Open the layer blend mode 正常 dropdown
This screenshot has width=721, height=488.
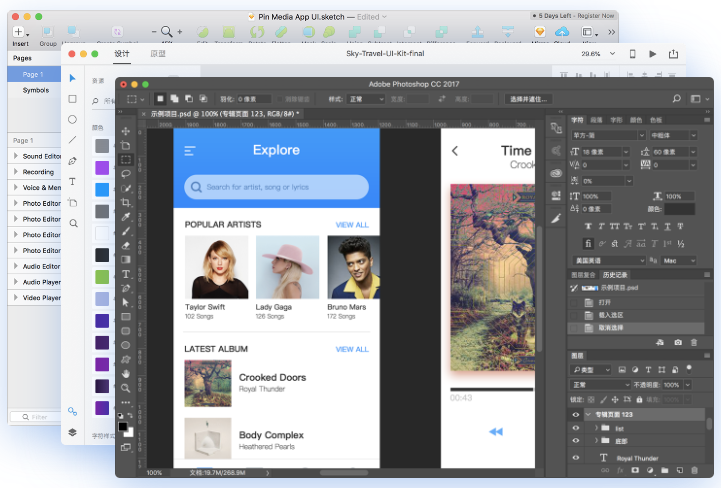click(600, 385)
